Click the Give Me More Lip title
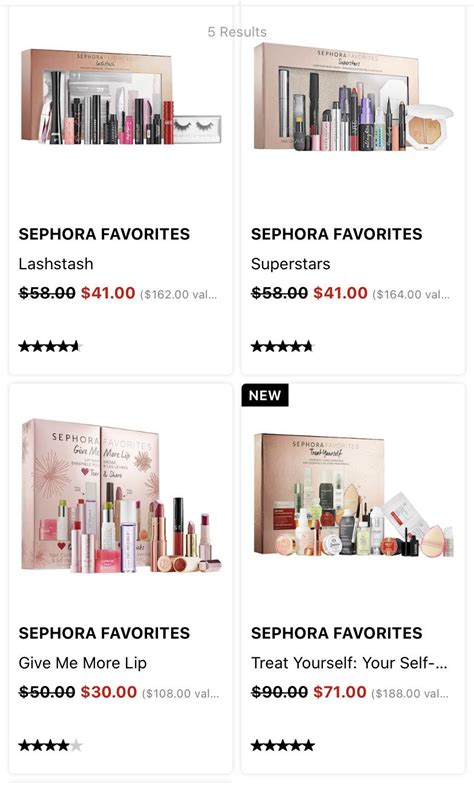This screenshot has width=474, height=785. [83, 663]
